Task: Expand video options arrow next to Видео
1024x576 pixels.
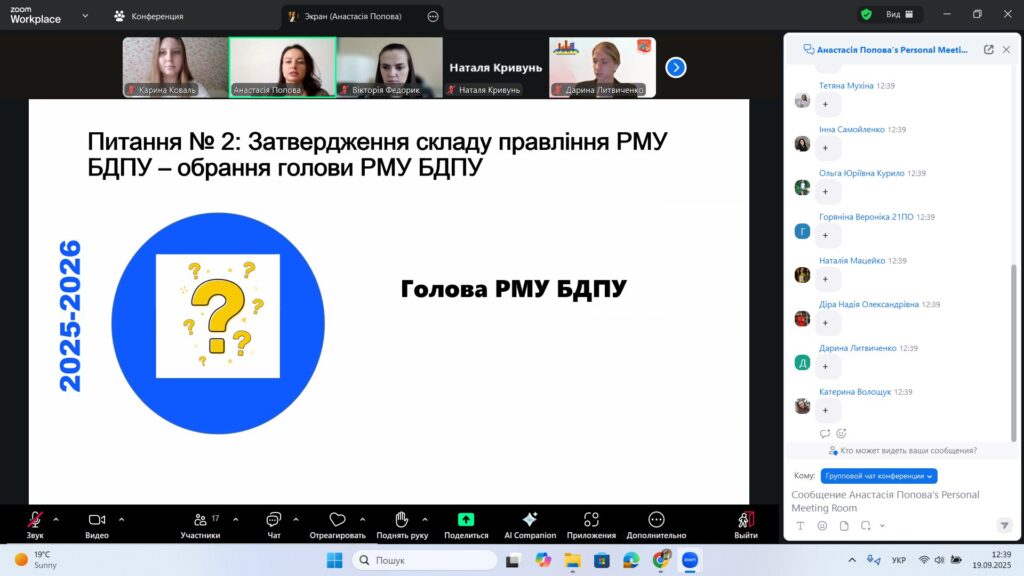Action: tap(121, 519)
